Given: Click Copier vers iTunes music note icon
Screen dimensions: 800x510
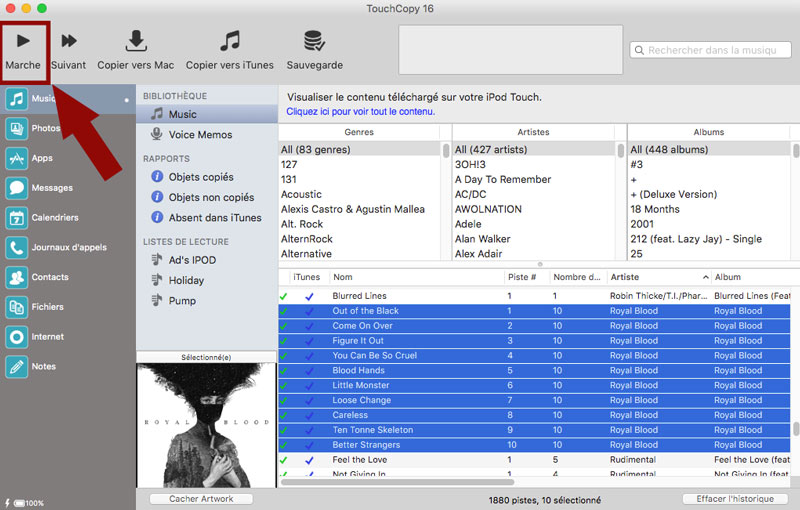Looking at the screenshot, I should 230,41.
